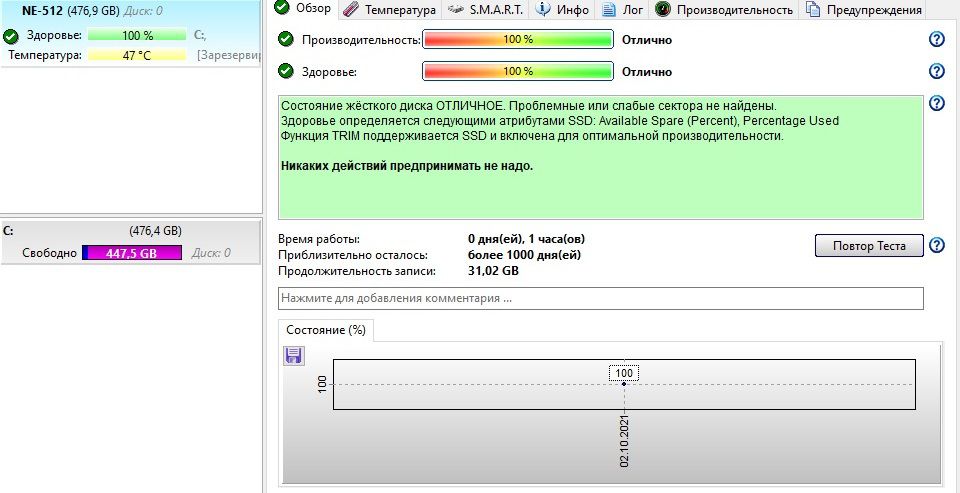Open help for the Производительность rating

coord(937,40)
